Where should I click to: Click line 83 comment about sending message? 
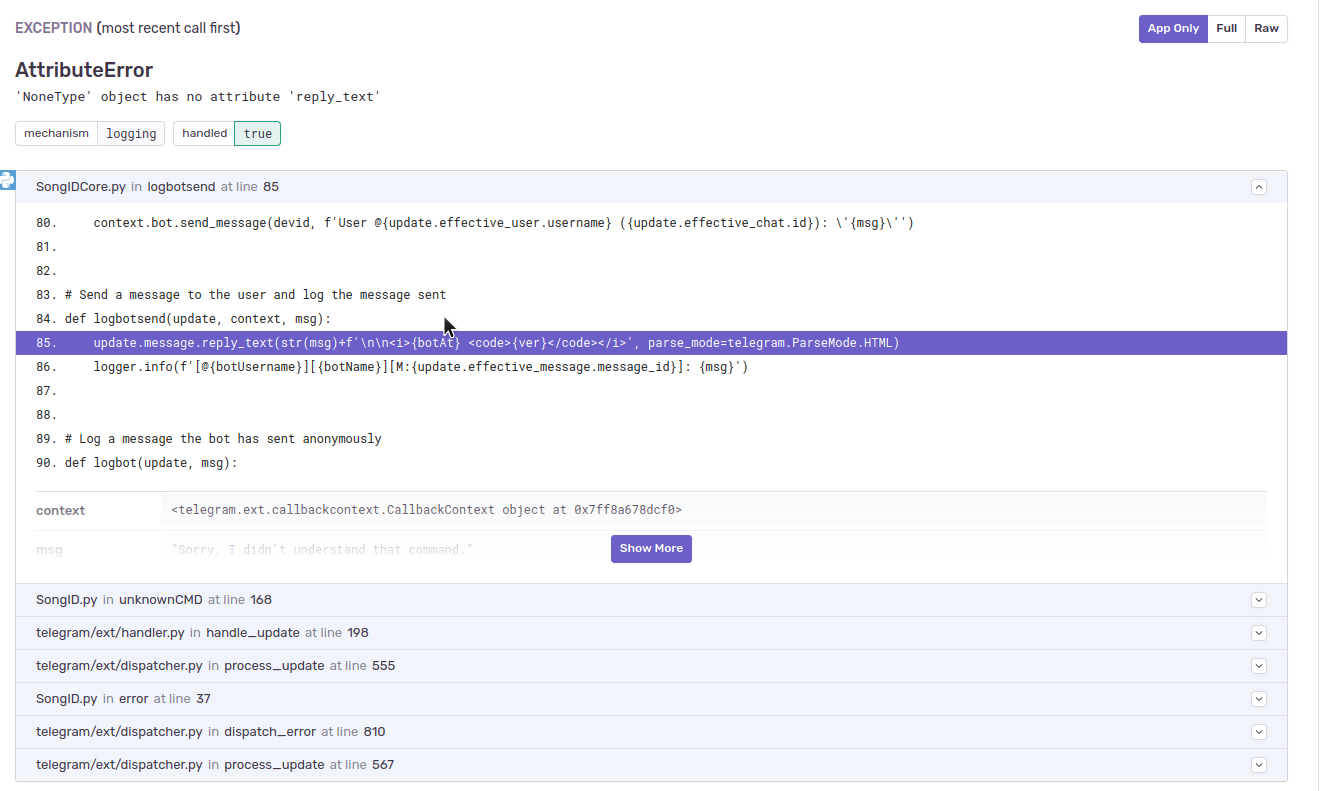[255, 295]
